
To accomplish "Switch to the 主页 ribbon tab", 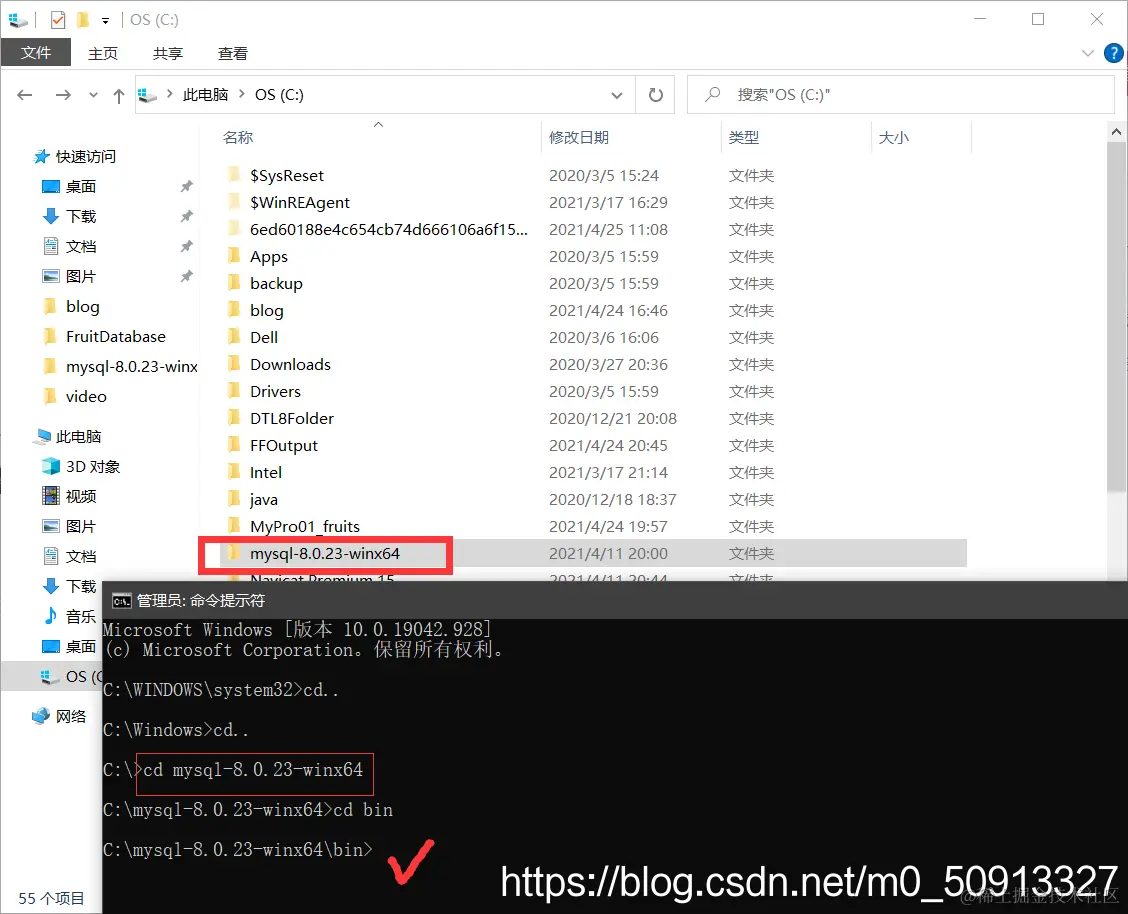I will point(103,53).
